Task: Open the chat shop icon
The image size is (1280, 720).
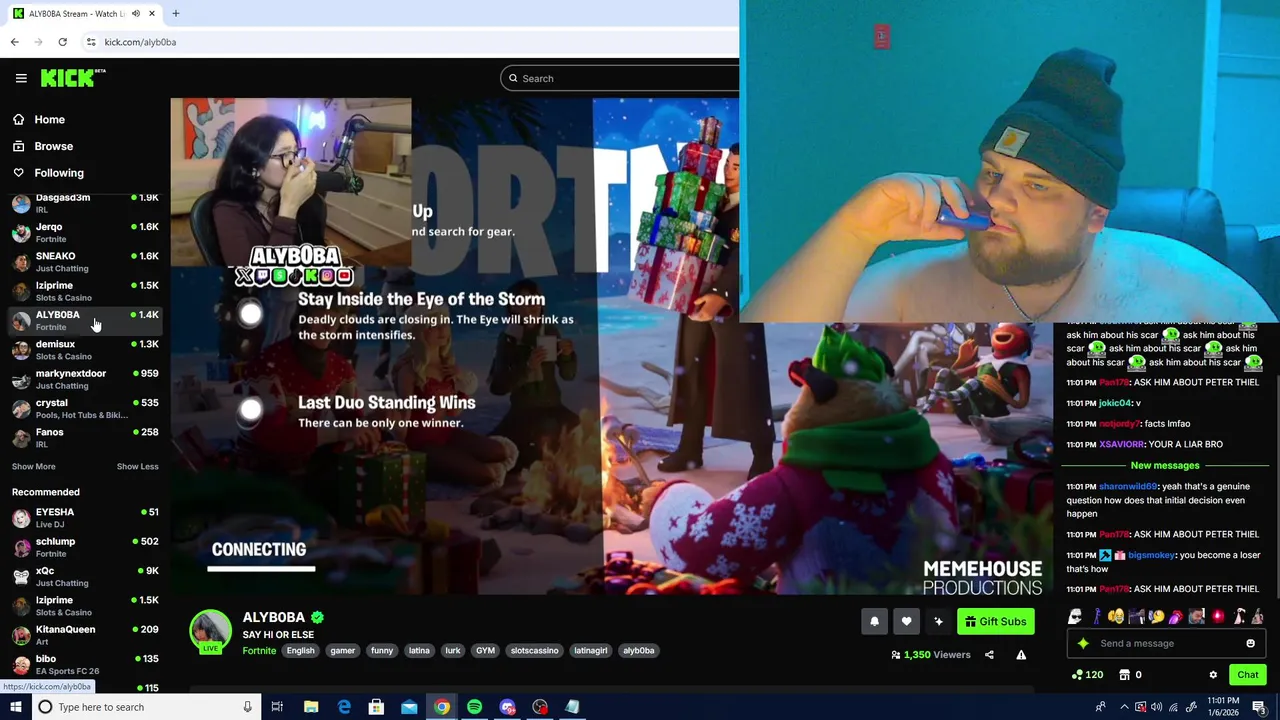Action: click(x=1124, y=675)
